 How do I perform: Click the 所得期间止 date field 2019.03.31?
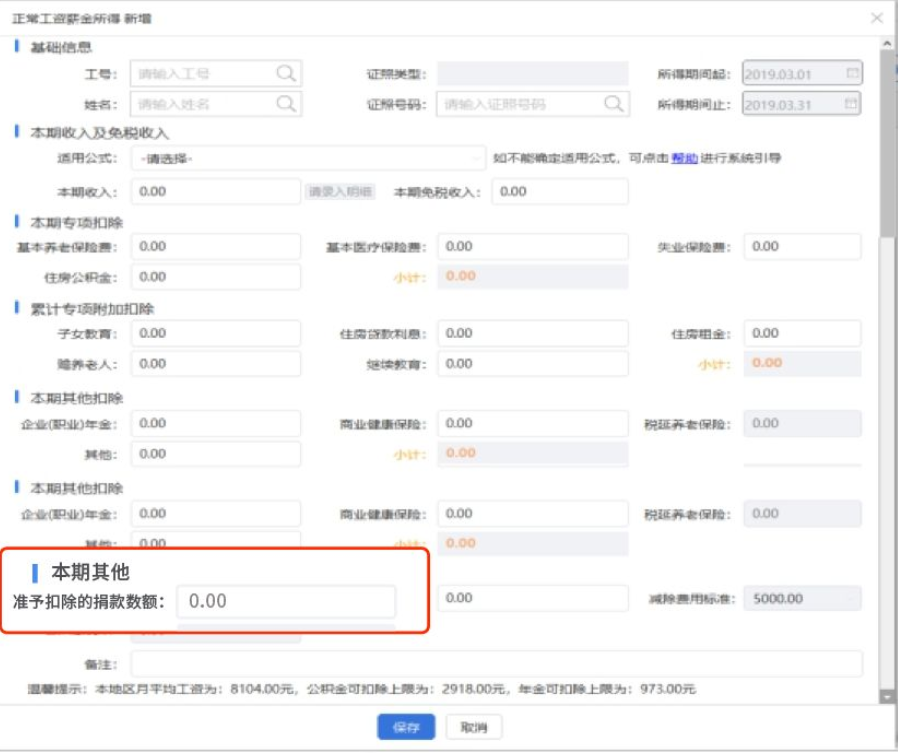coord(802,104)
